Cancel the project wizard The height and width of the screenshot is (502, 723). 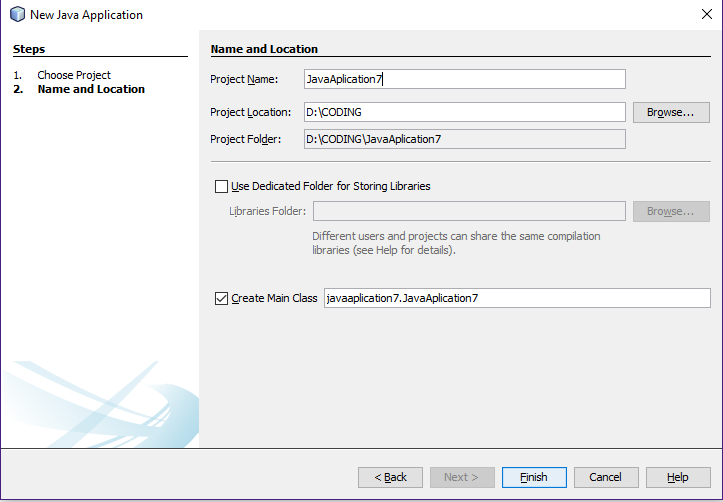(606, 477)
